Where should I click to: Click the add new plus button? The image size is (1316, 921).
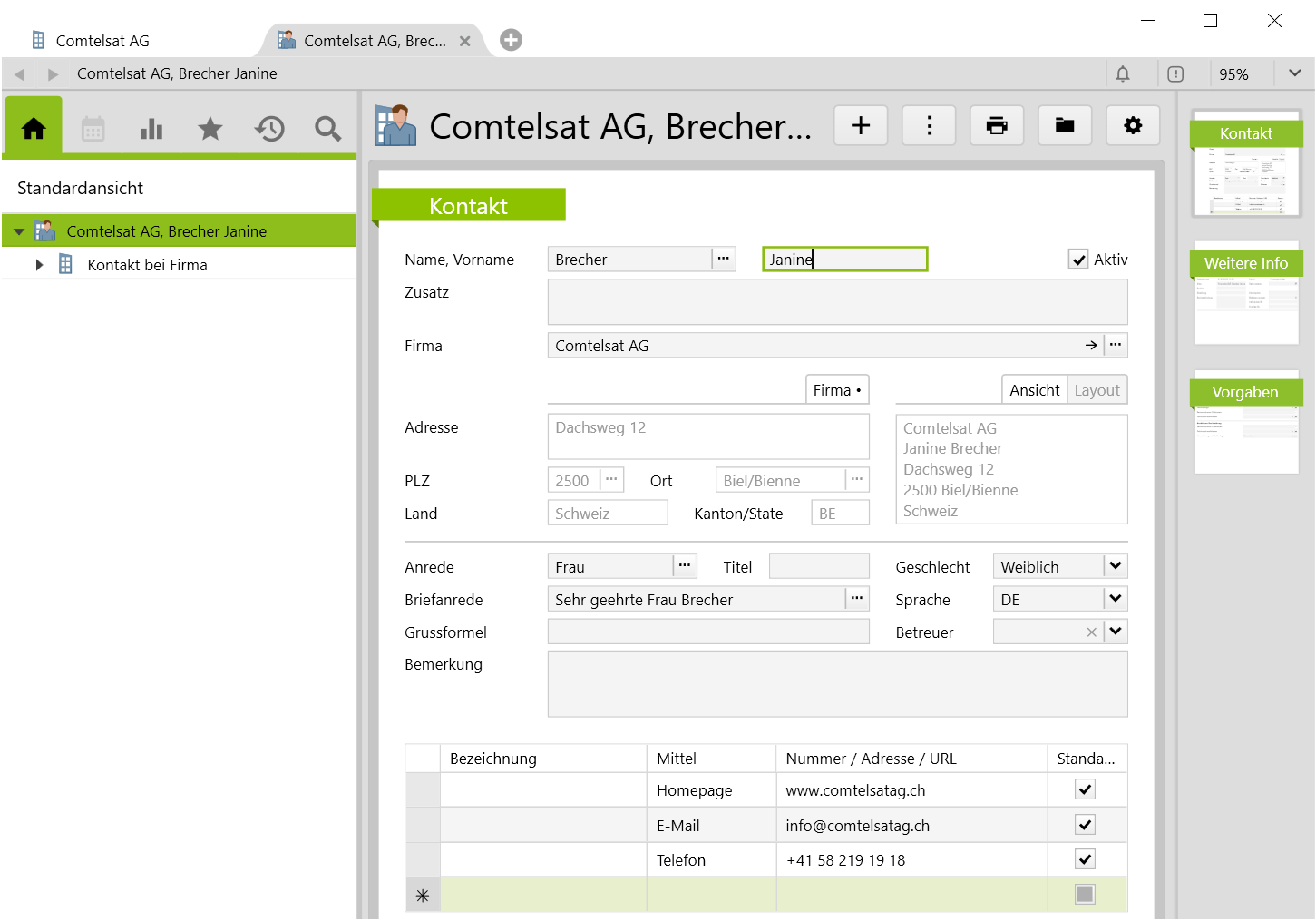tap(861, 125)
